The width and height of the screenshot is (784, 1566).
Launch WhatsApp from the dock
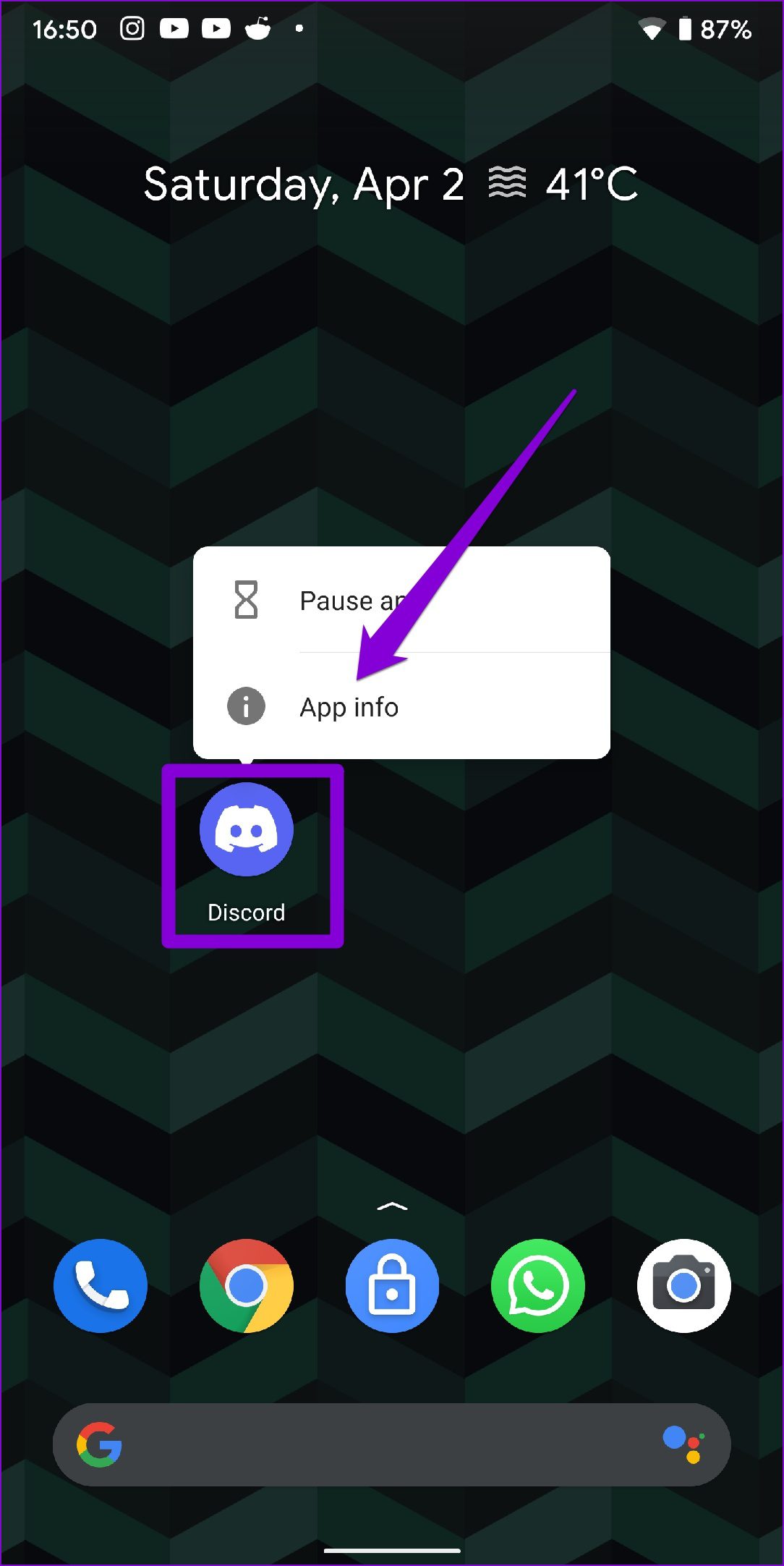538,1286
